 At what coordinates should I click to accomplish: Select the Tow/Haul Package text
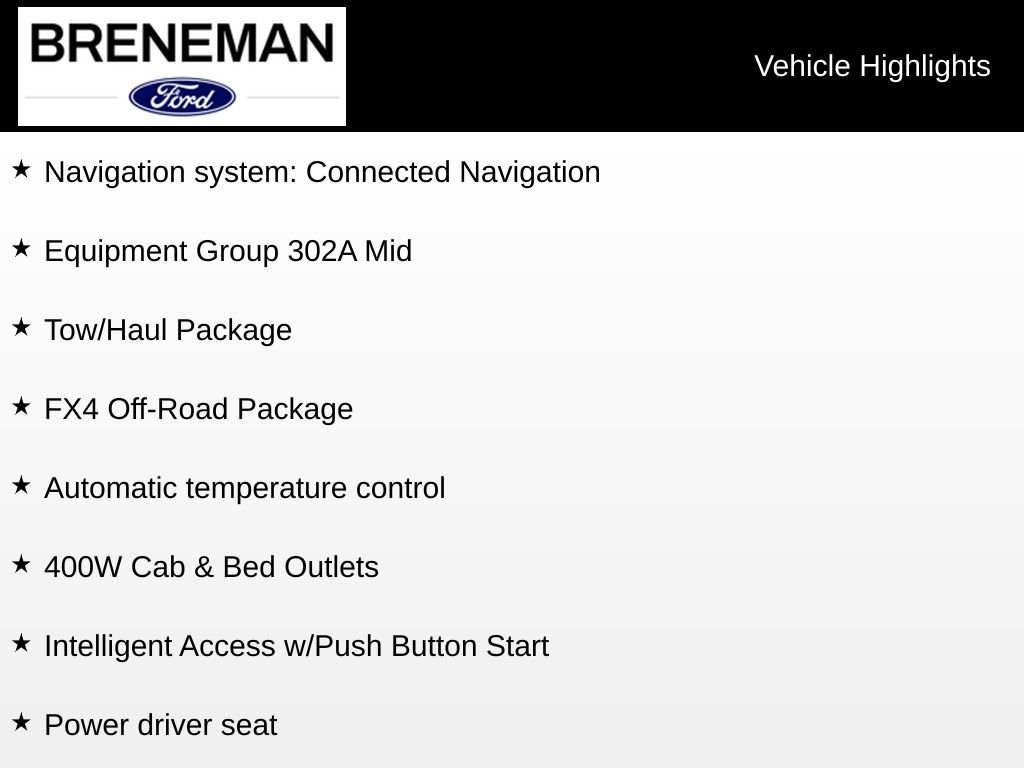[168, 330]
